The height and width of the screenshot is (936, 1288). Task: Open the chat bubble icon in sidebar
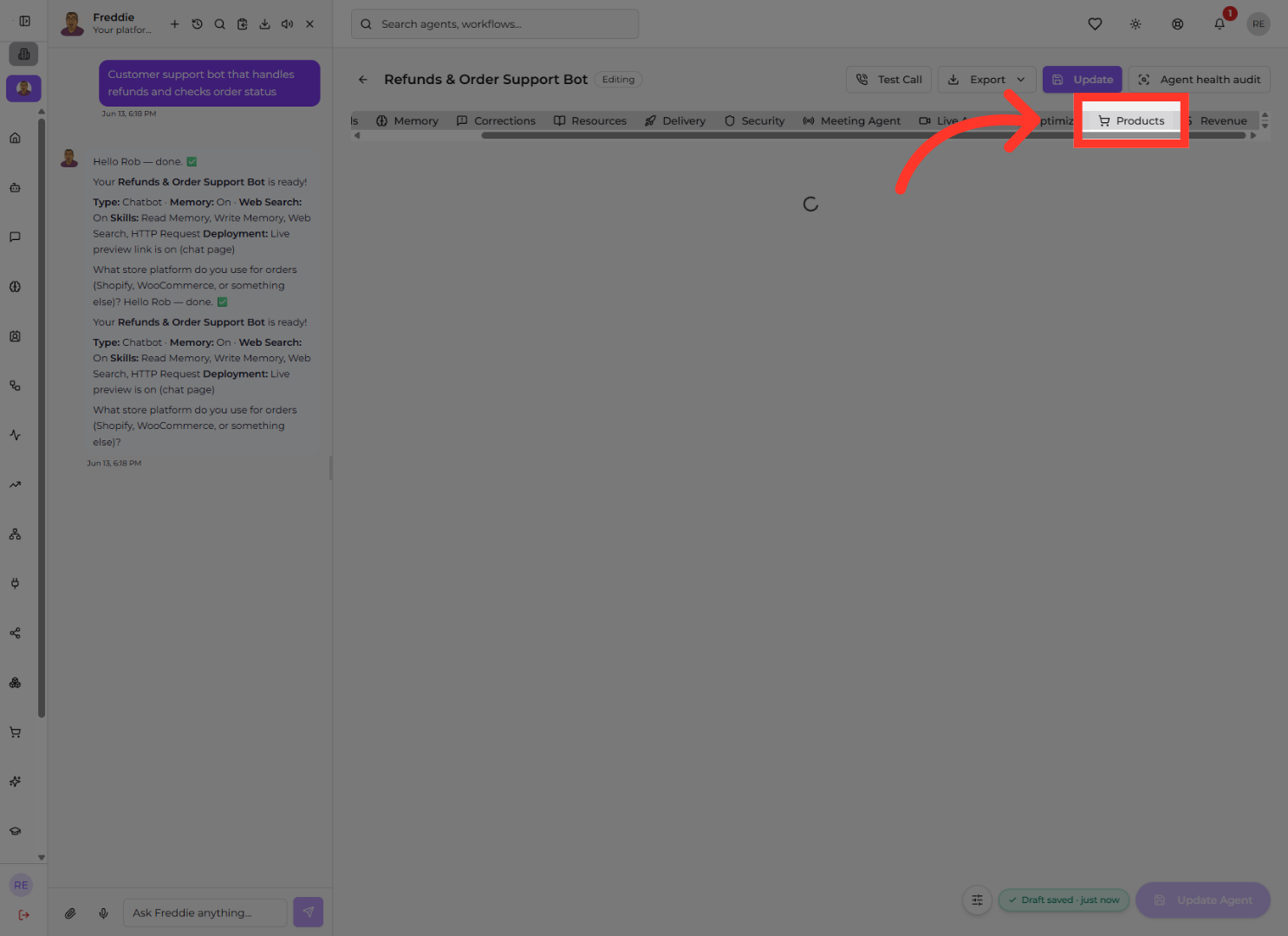[15, 237]
